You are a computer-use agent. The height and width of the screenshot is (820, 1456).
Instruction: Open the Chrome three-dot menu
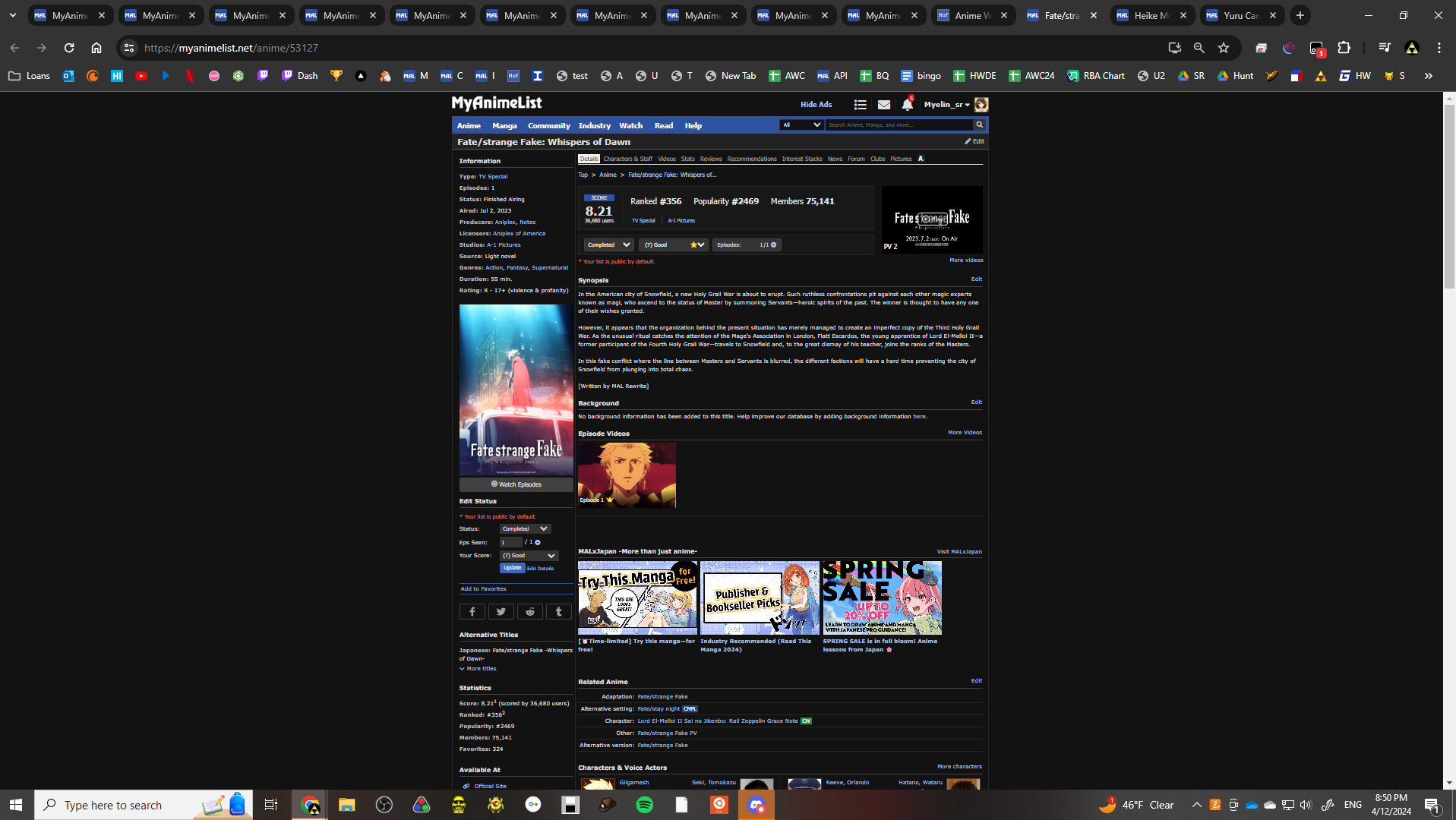pos(1439,48)
